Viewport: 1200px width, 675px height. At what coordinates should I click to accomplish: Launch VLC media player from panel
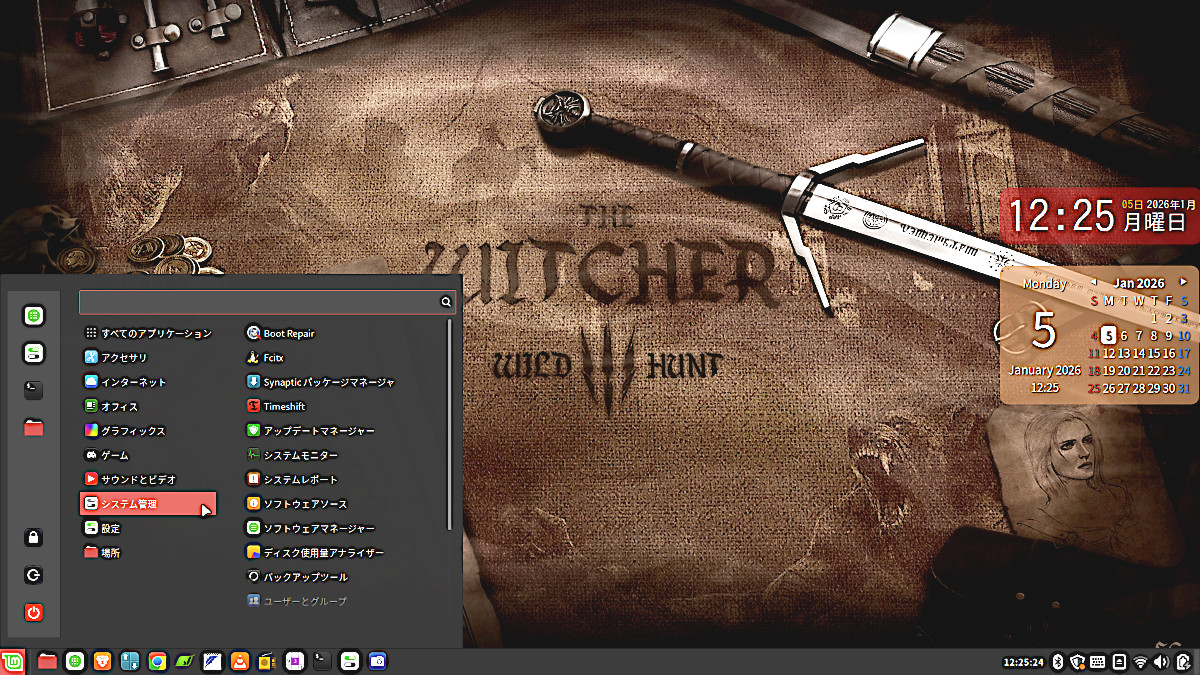click(x=239, y=661)
